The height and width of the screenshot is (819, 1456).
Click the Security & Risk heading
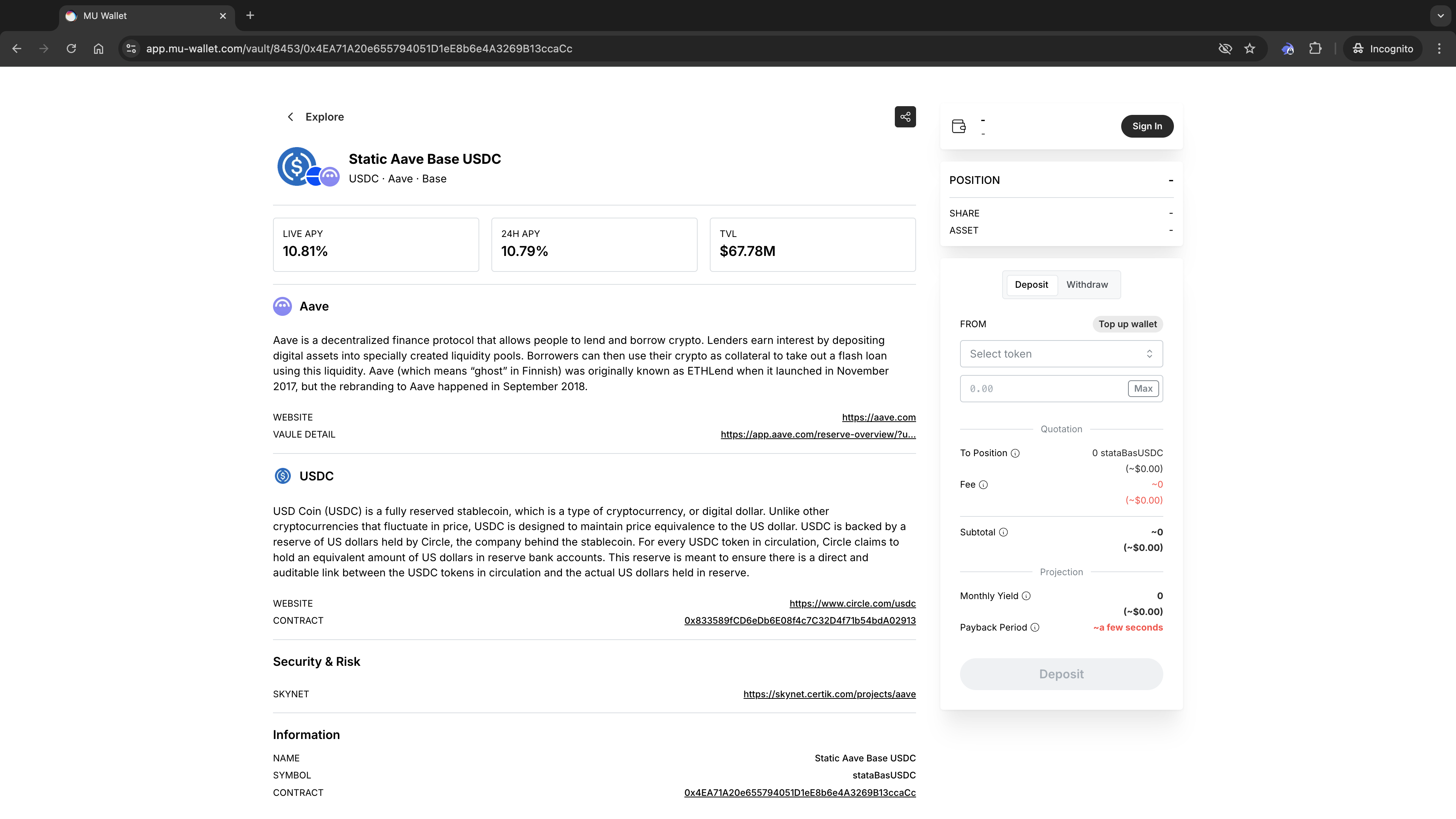[317, 662]
